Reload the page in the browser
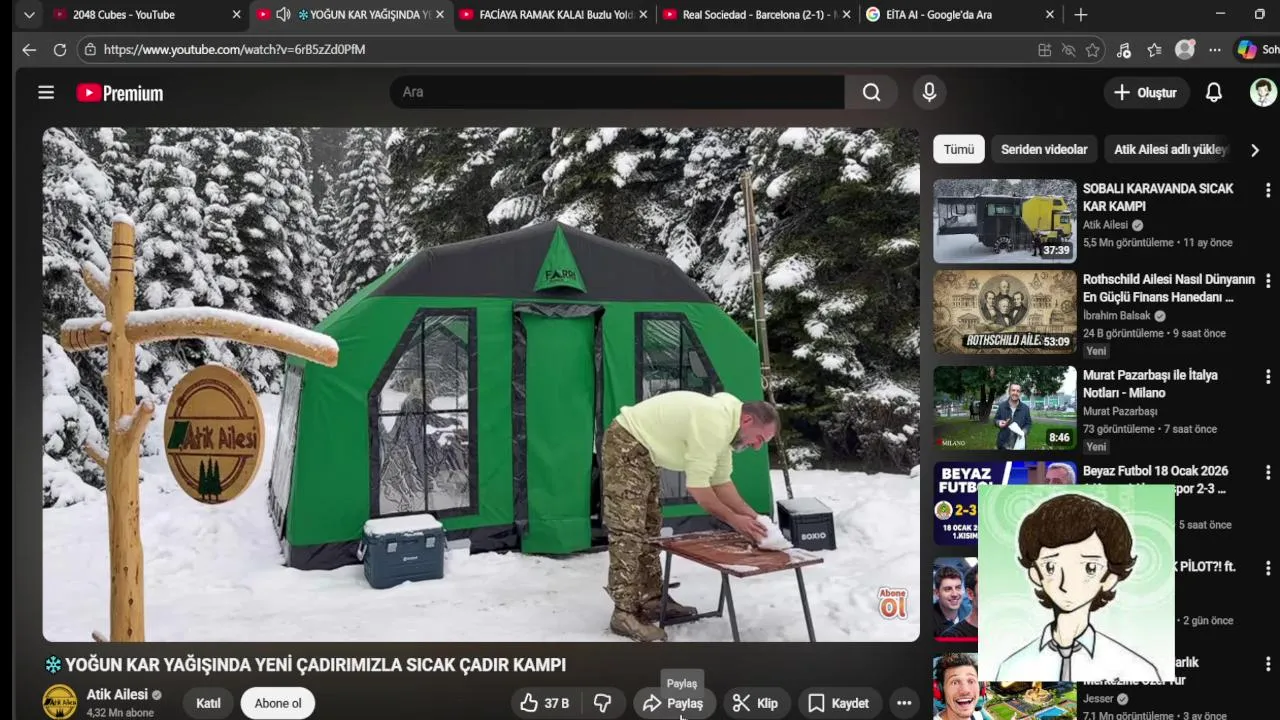 (x=60, y=49)
